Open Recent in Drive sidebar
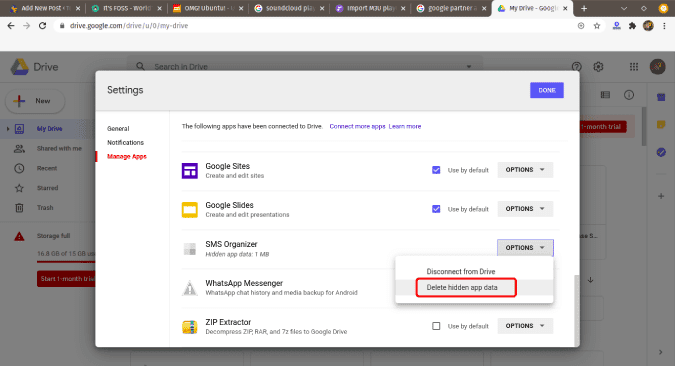This screenshot has width=675, height=366. coord(47,168)
